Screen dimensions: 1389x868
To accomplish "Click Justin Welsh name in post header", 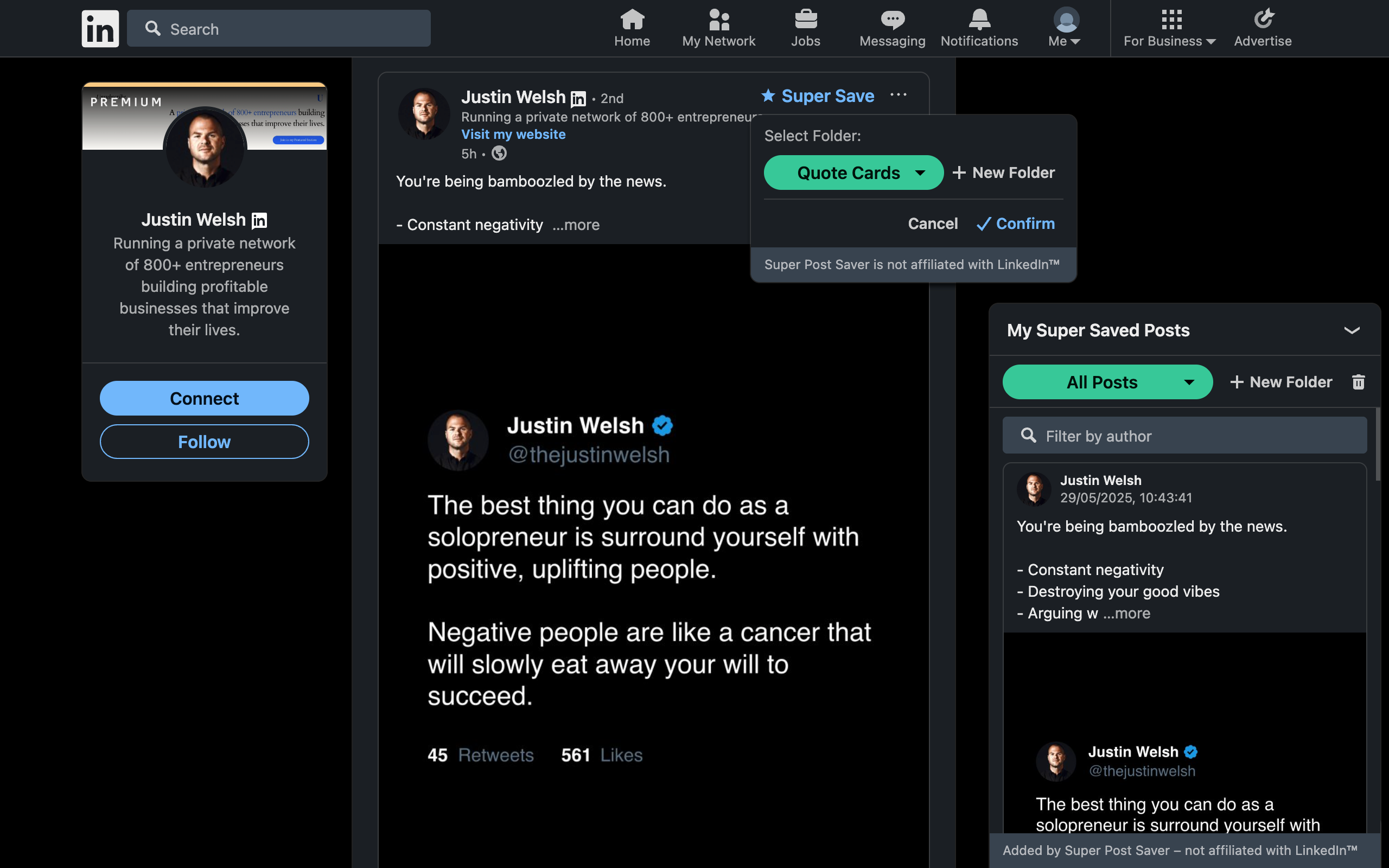I will tap(513, 97).
